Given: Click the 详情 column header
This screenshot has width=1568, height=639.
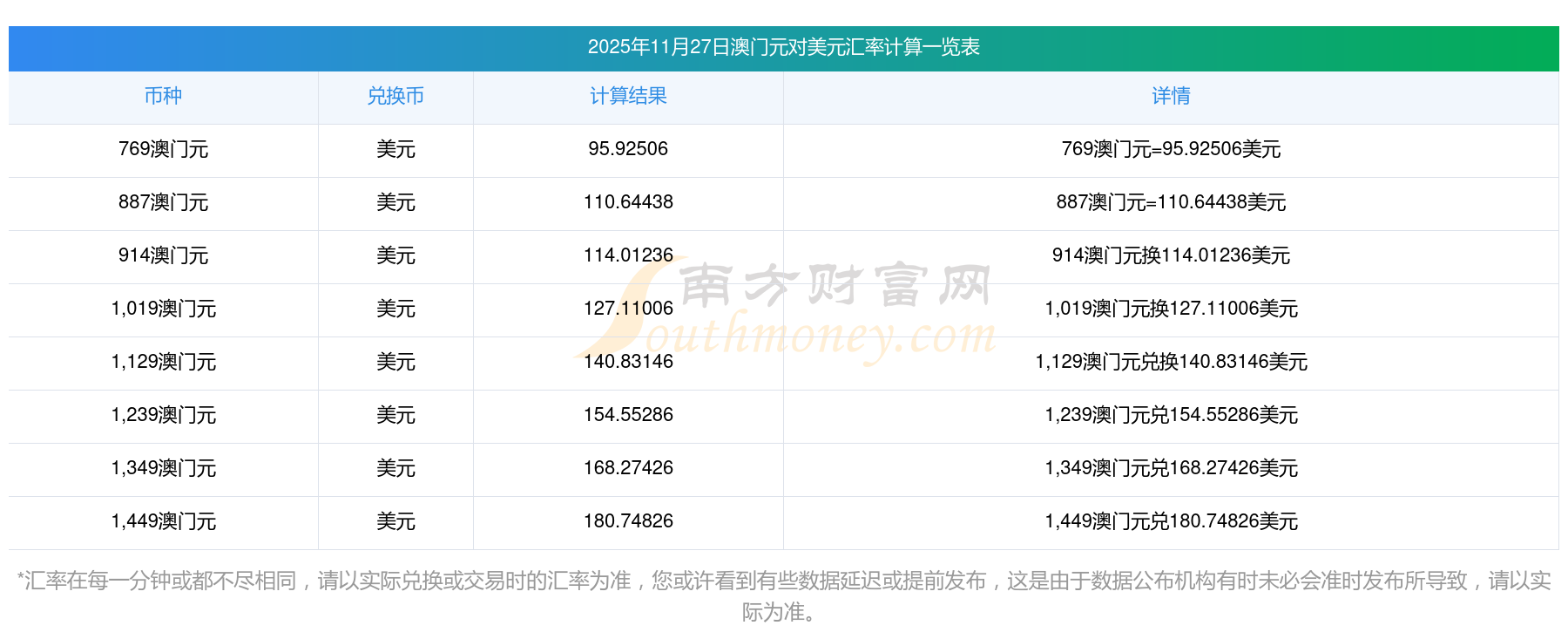Looking at the screenshot, I should point(1171,97).
